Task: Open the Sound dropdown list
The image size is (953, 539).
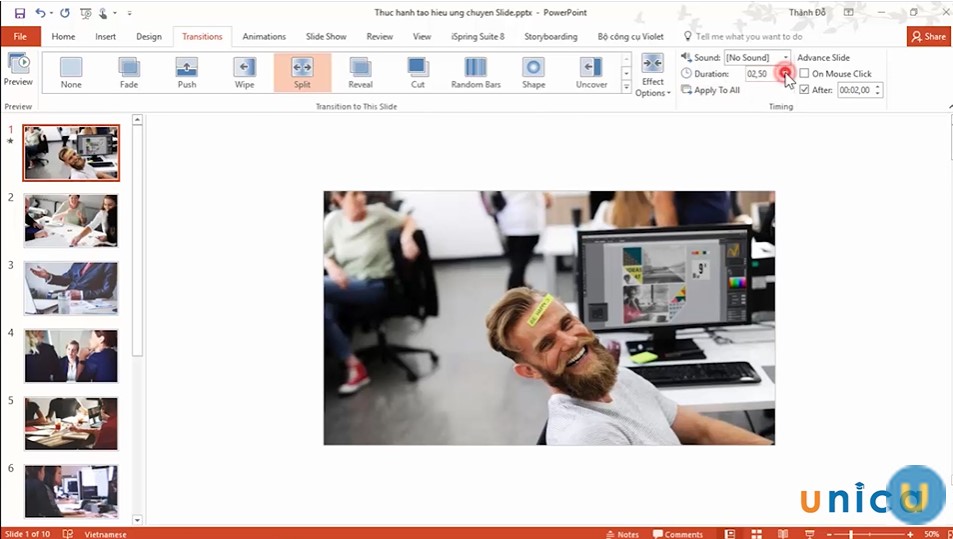Action: [786, 58]
